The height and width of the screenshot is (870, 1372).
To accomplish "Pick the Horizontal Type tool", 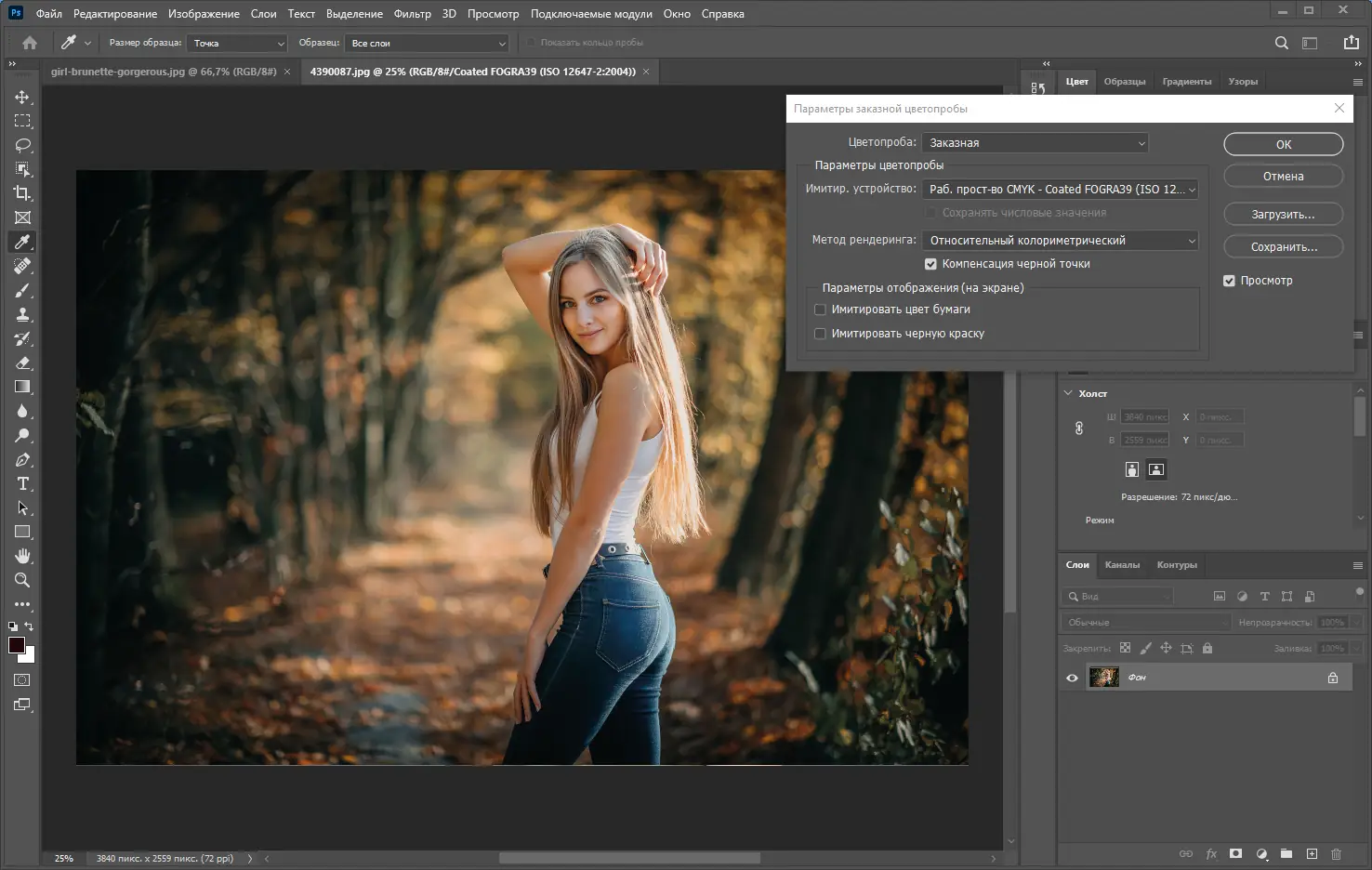I will pyautogui.click(x=22, y=483).
